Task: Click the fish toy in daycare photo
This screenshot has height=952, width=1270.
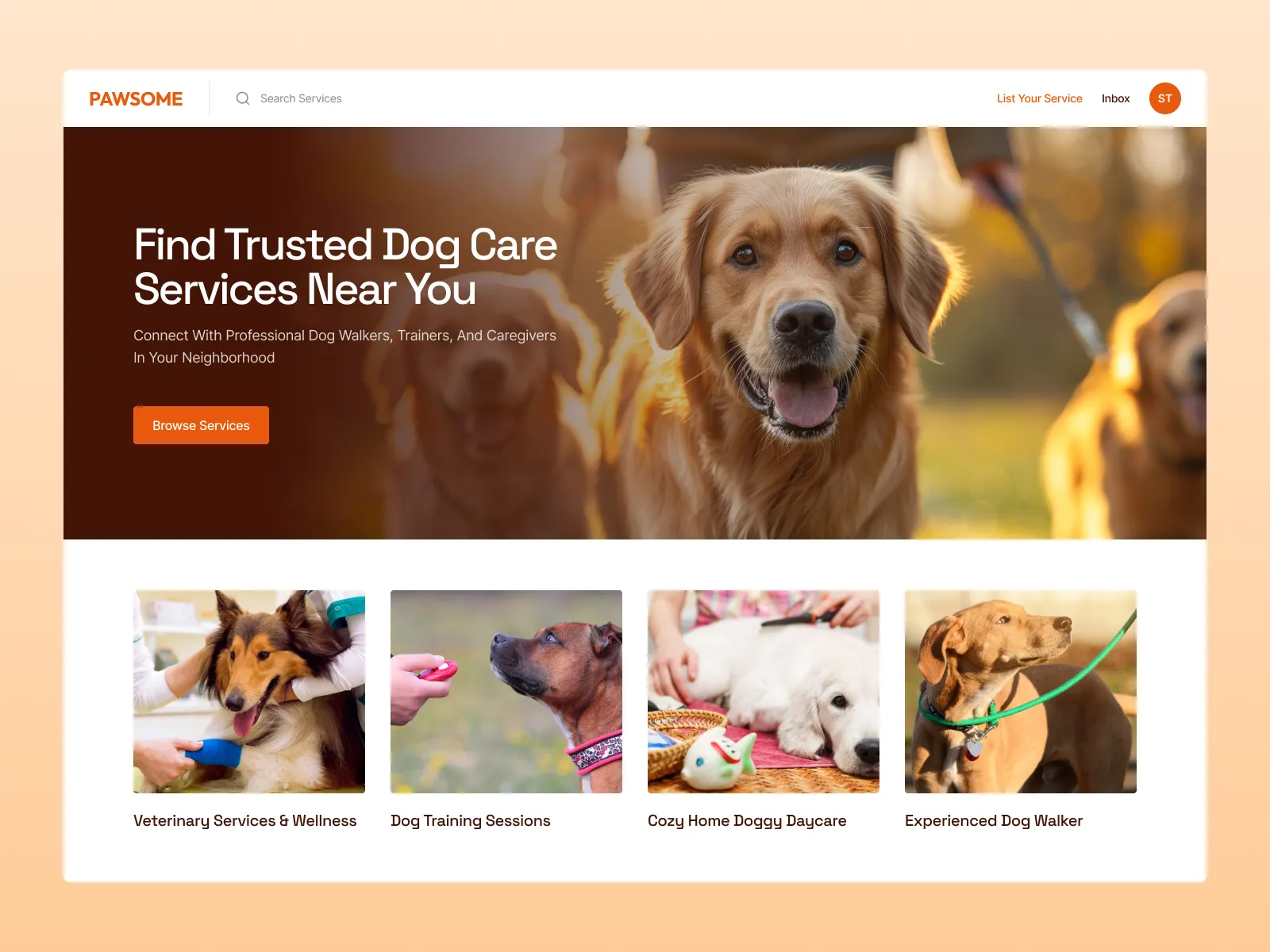Action: [718, 758]
